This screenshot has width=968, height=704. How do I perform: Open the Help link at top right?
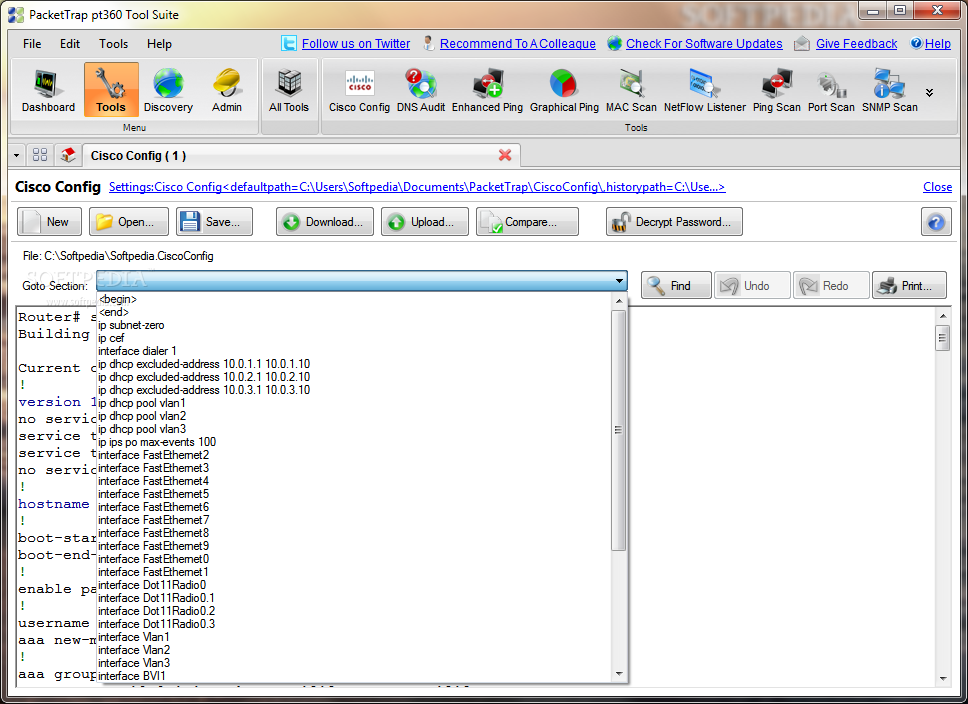pyautogui.click(x=937, y=44)
